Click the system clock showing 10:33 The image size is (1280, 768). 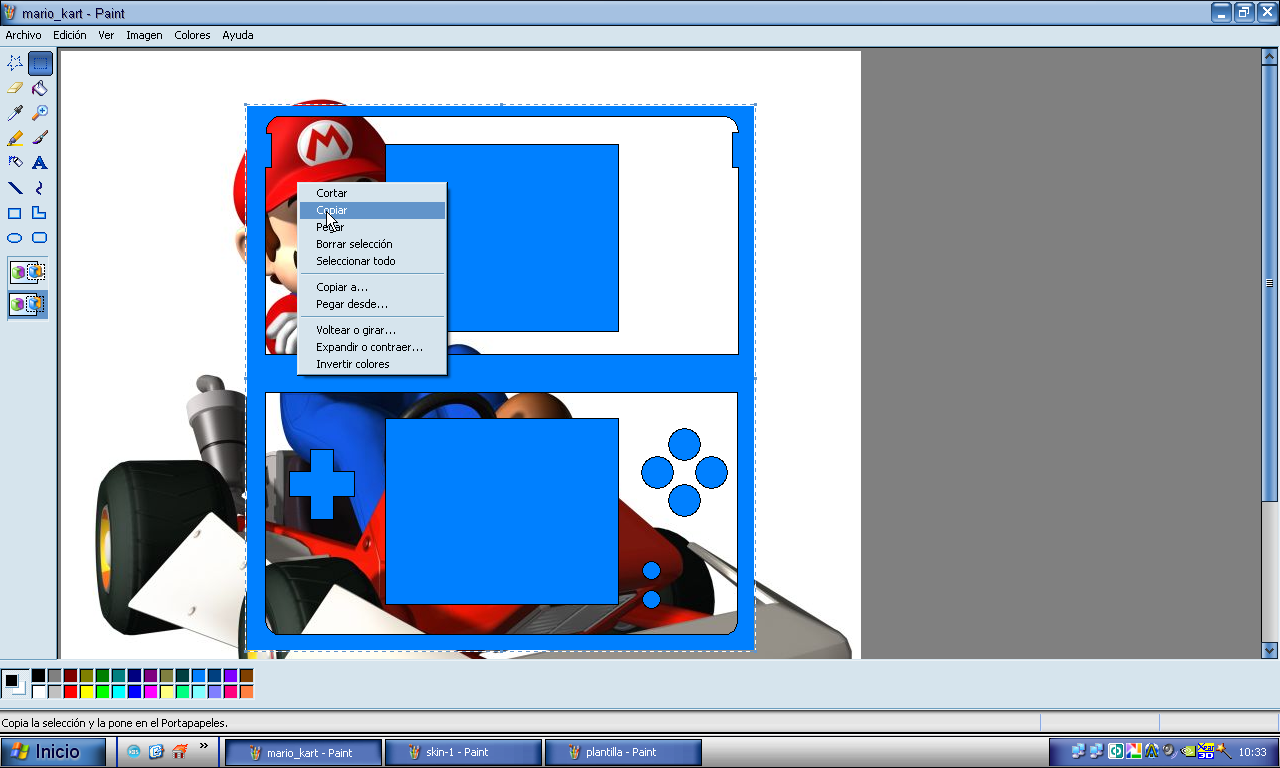[x=1252, y=752]
